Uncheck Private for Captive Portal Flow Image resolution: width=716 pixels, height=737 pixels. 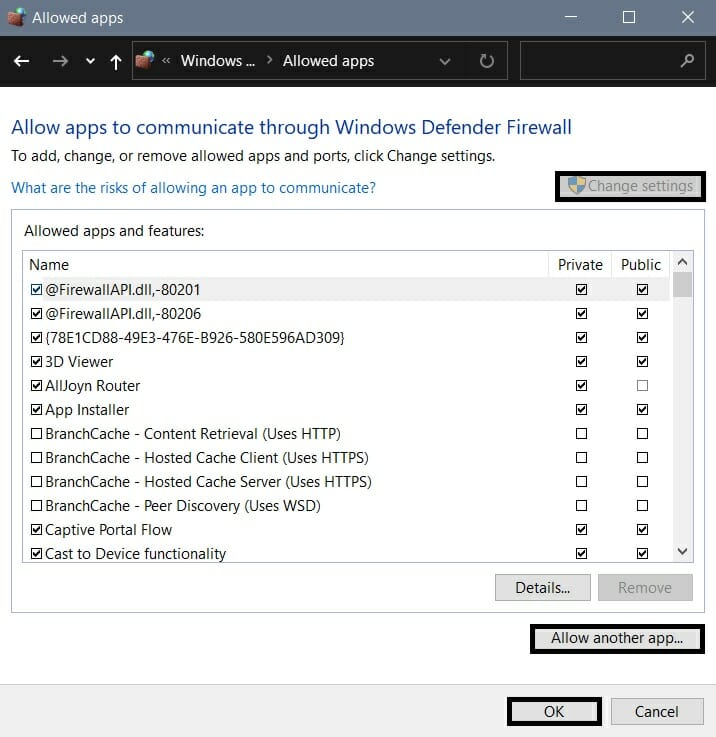[581, 530]
